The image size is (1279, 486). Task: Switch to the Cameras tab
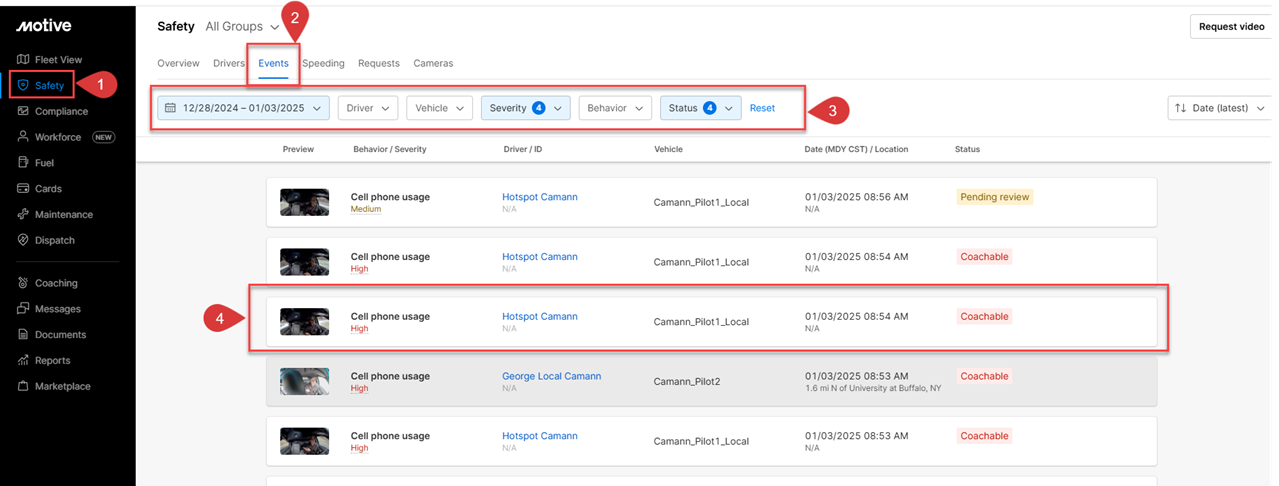[x=433, y=63]
